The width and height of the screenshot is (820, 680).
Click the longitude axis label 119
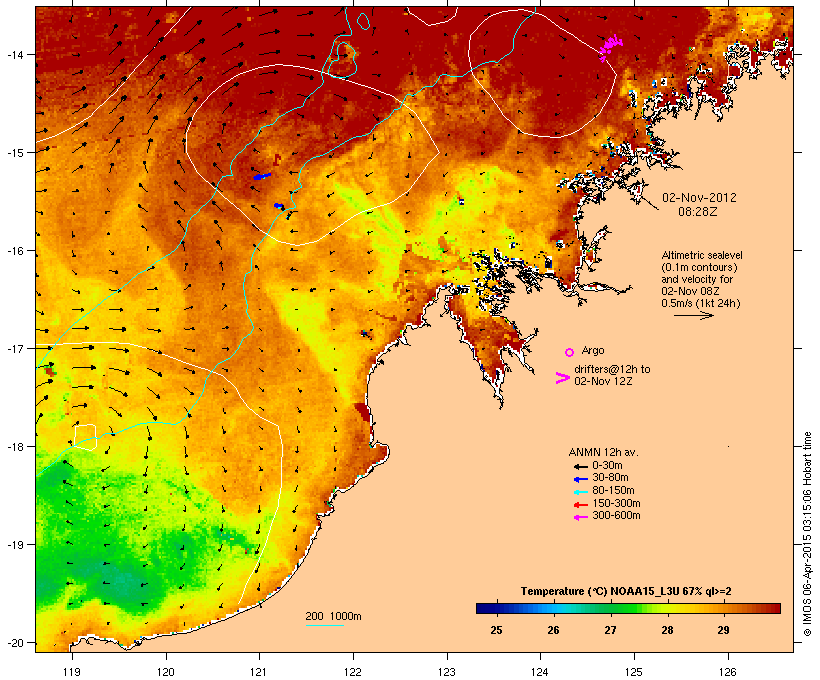pyautogui.click(x=72, y=672)
